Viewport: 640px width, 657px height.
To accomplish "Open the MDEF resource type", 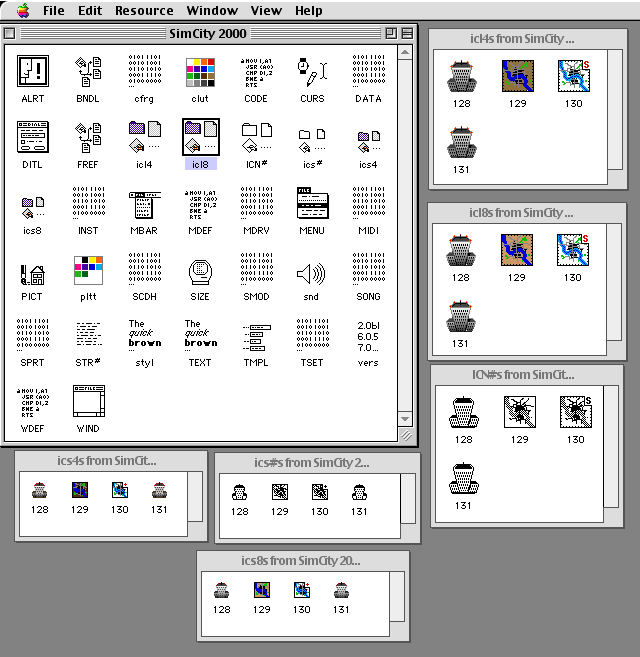I will pos(200,204).
